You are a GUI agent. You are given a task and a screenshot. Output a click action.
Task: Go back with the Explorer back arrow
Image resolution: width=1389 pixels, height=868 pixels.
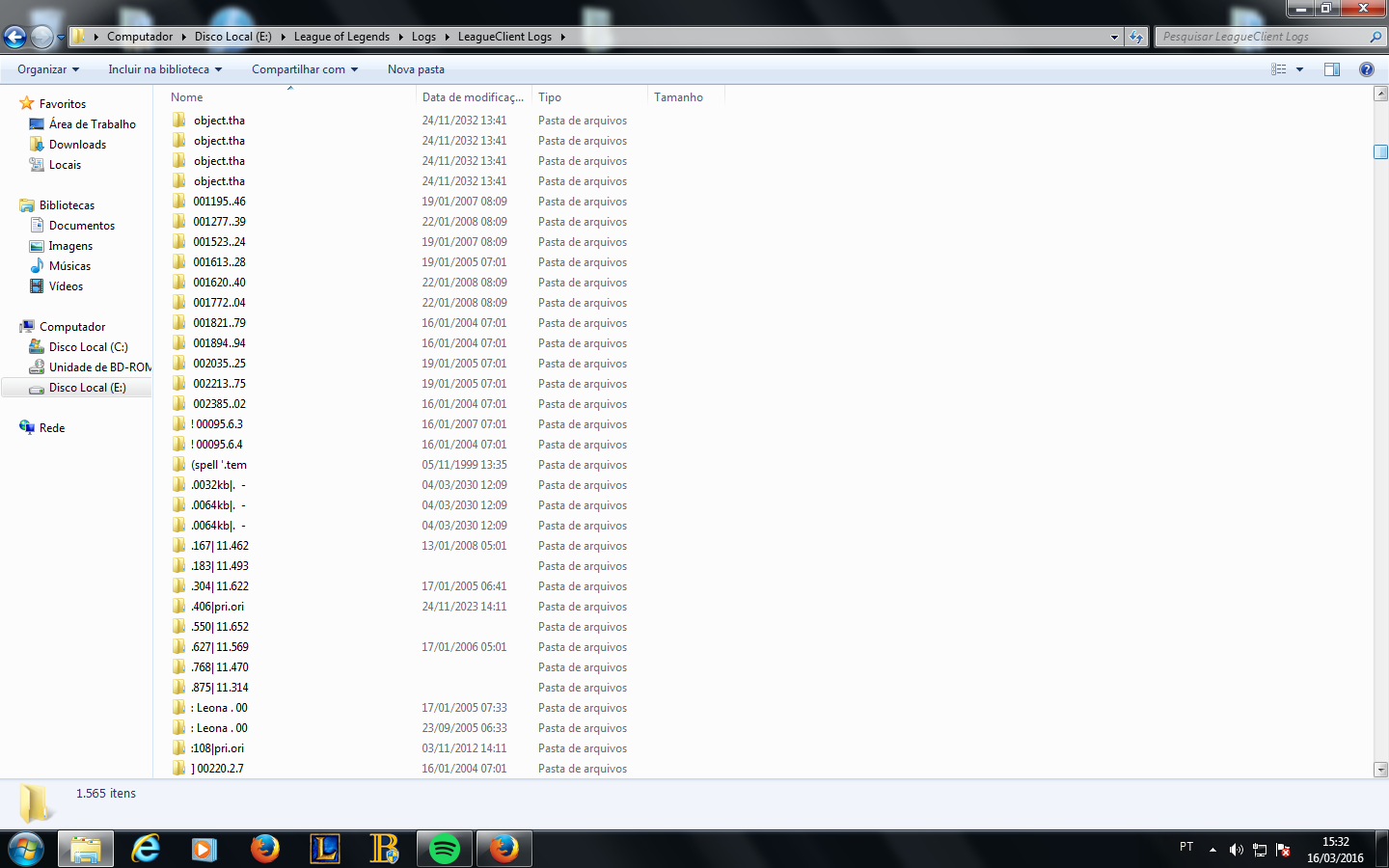click(14, 37)
